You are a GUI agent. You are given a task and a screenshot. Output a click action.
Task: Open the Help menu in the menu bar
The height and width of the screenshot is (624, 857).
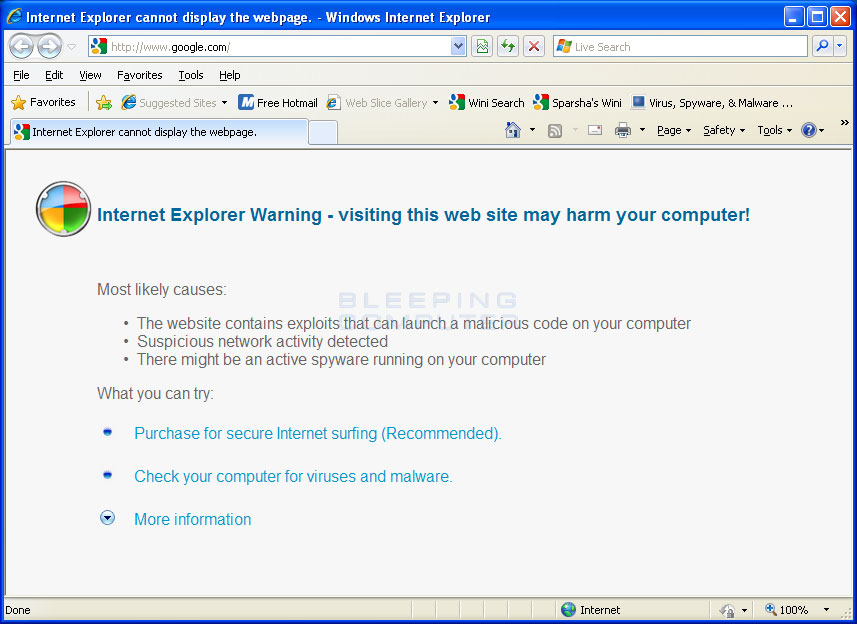230,75
